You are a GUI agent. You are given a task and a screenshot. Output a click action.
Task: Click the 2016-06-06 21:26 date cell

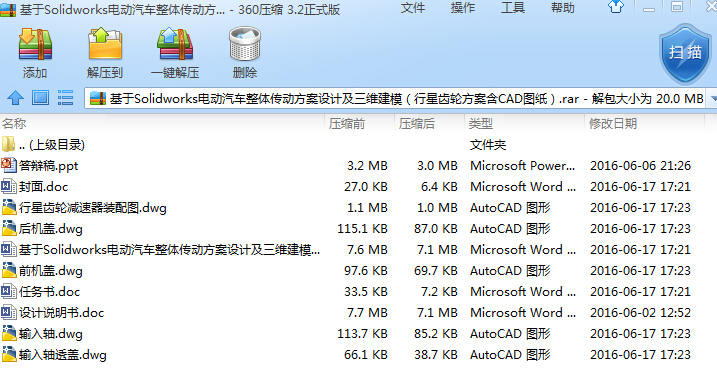tap(640, 166)
